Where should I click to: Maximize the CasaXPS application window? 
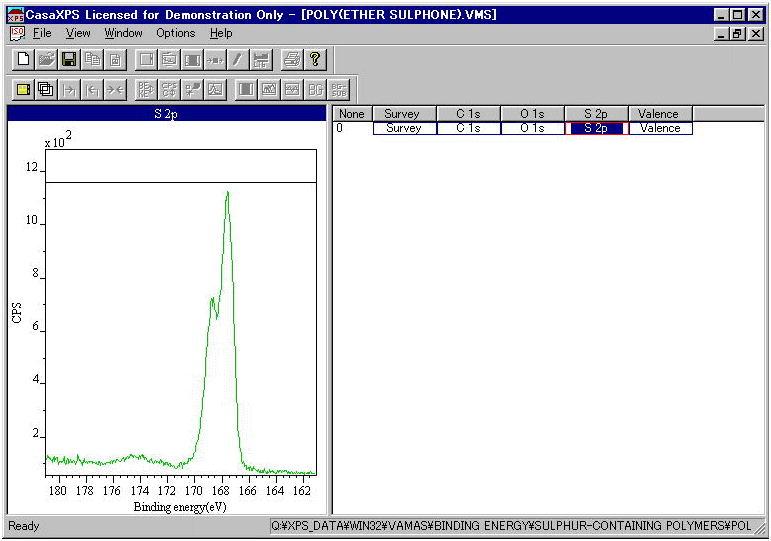tap(737, 15)
